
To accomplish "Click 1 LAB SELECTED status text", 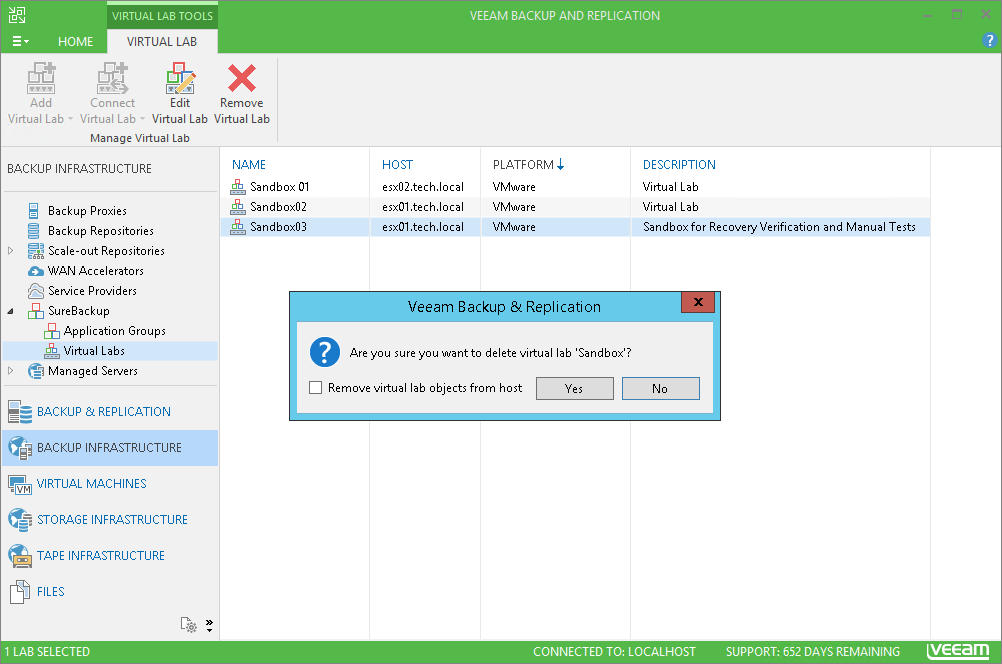I will pyautogui.click(x=47, y=652).
